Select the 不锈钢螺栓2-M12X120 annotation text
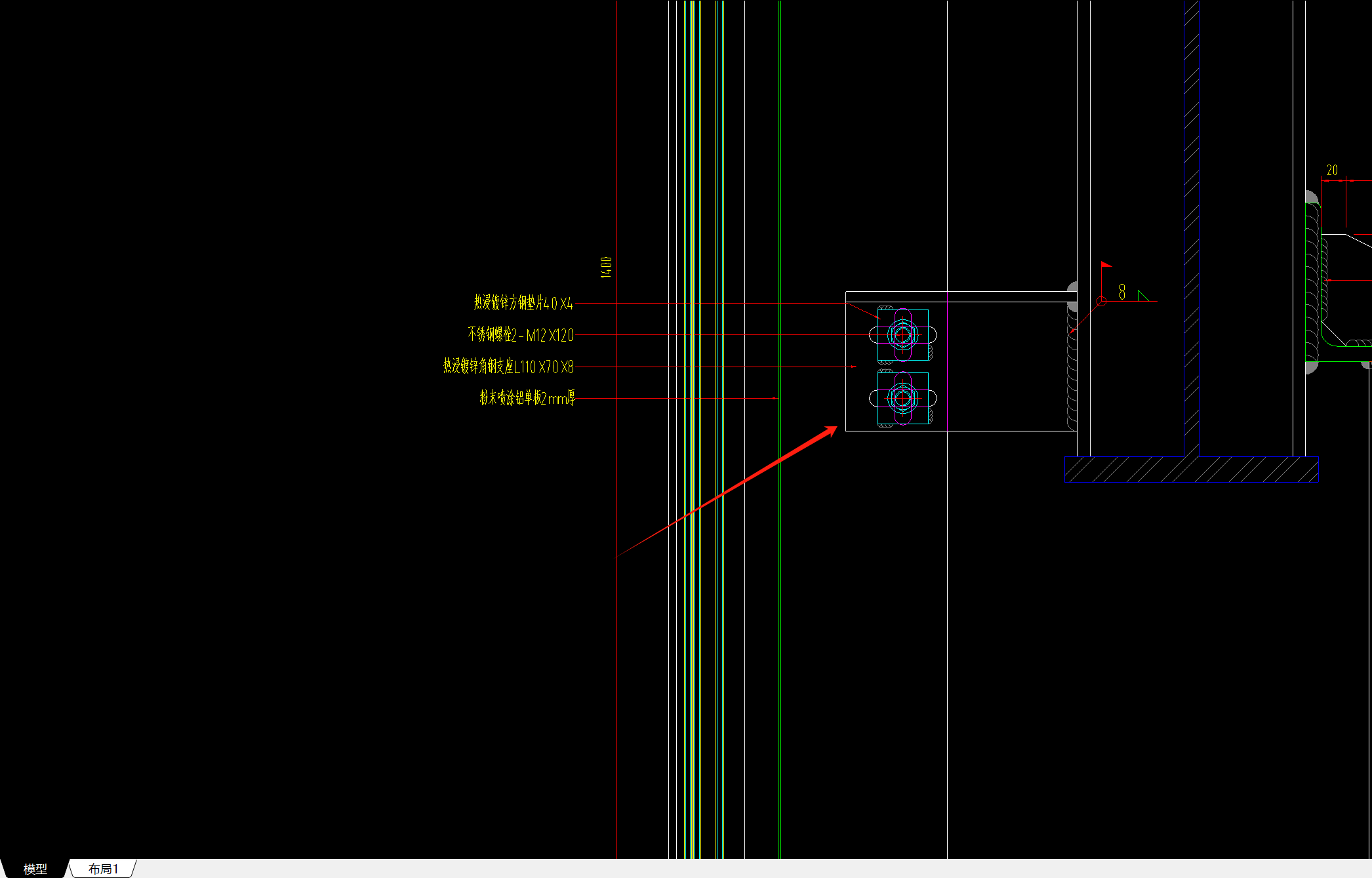 coord(520,334)
